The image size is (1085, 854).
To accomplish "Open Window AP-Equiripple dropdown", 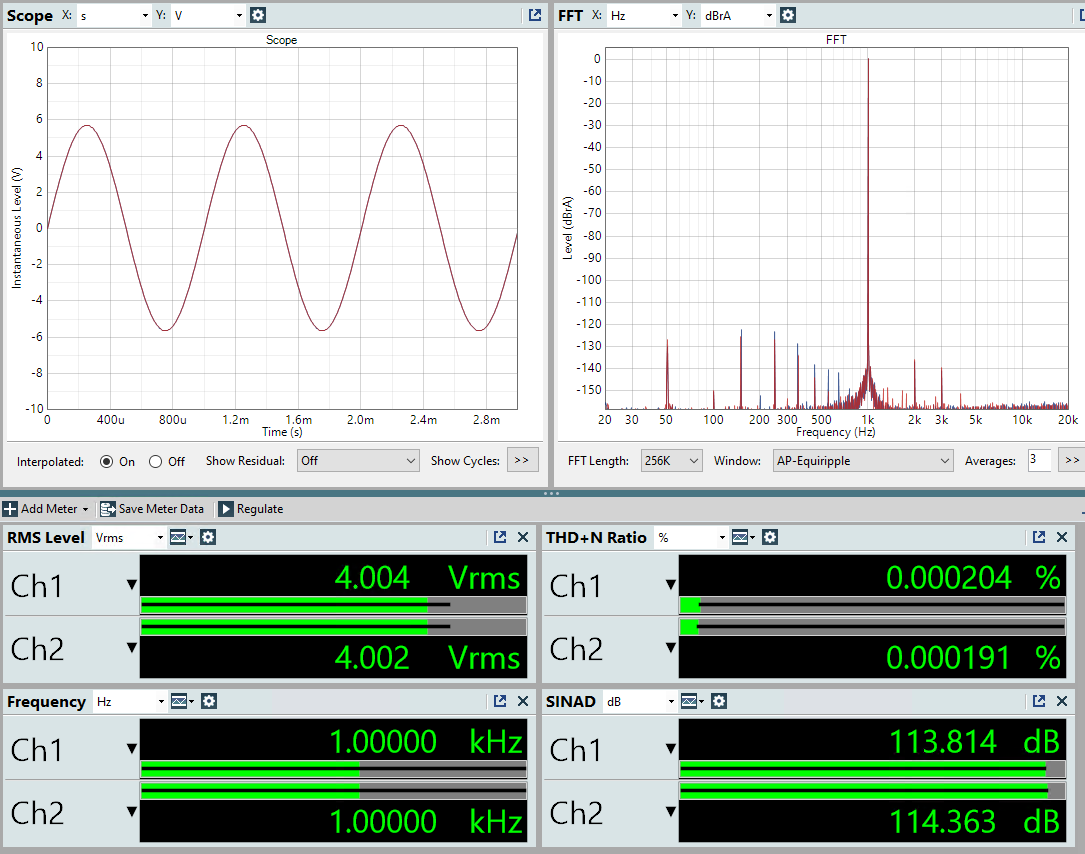I will (x=863, y=461).
